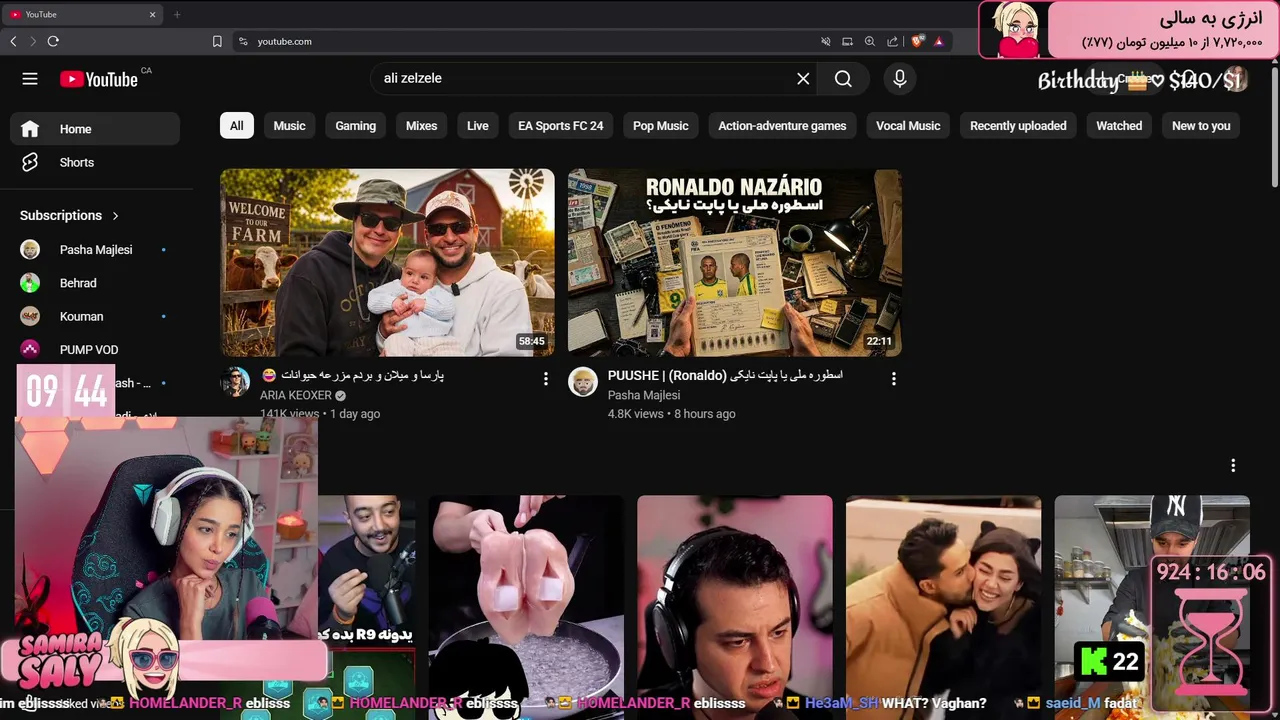Select the Watched chip
This screenshot has height=720, width=1280.
tap(1119, 126)
